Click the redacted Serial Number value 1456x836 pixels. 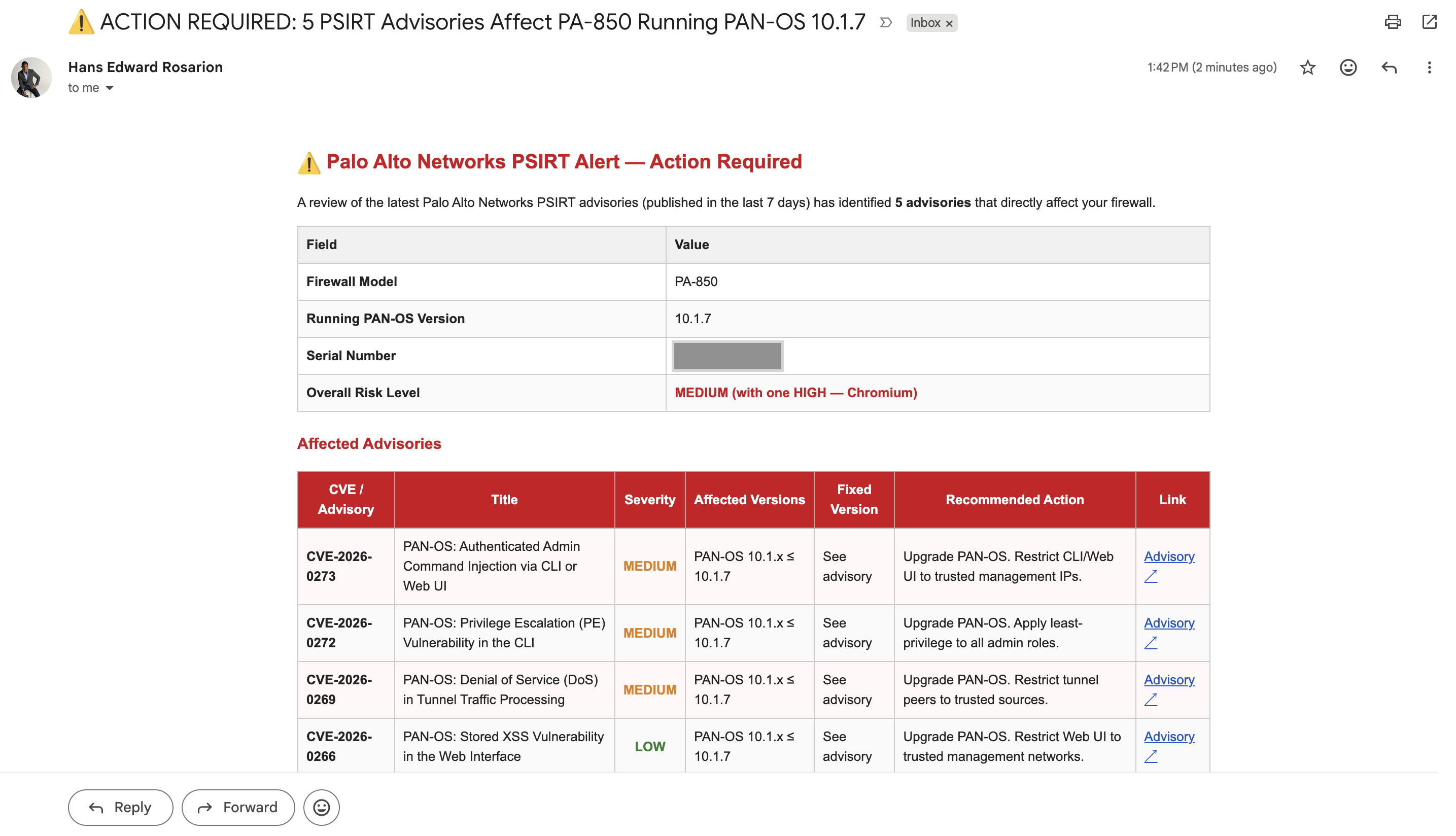[x=727, y=356]
